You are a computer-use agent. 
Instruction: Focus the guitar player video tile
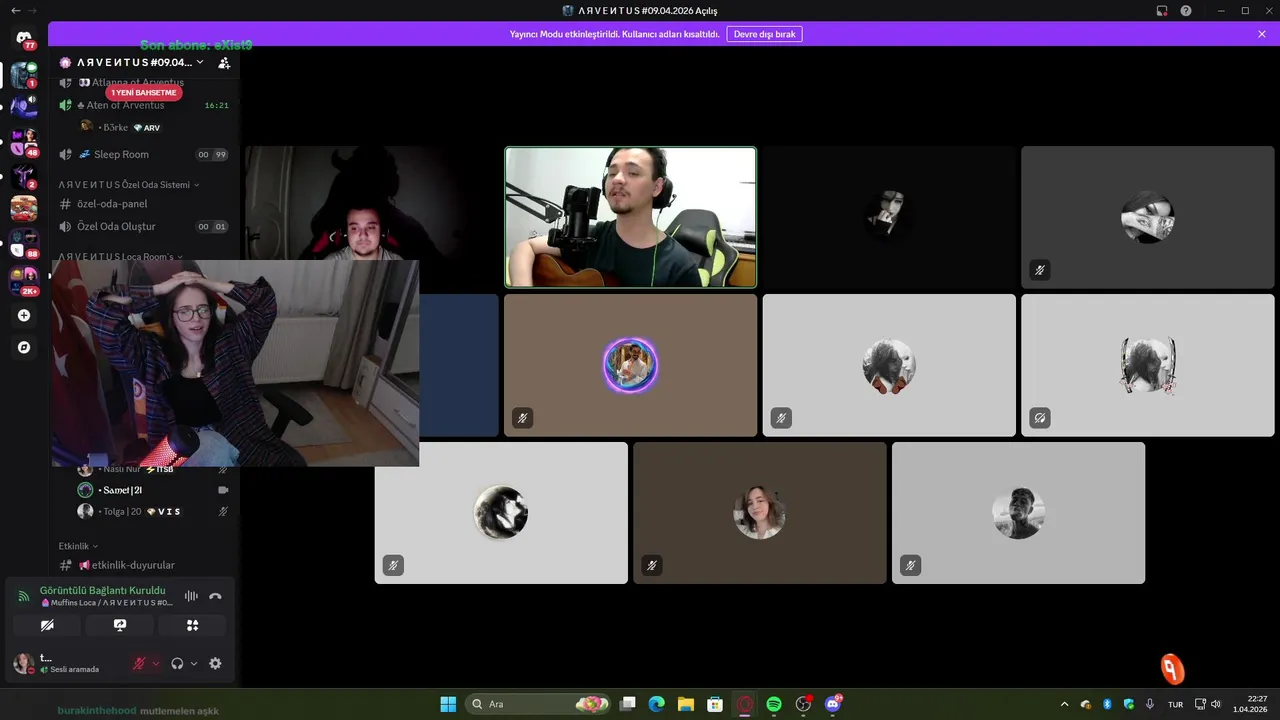click(x=630, y=217)
